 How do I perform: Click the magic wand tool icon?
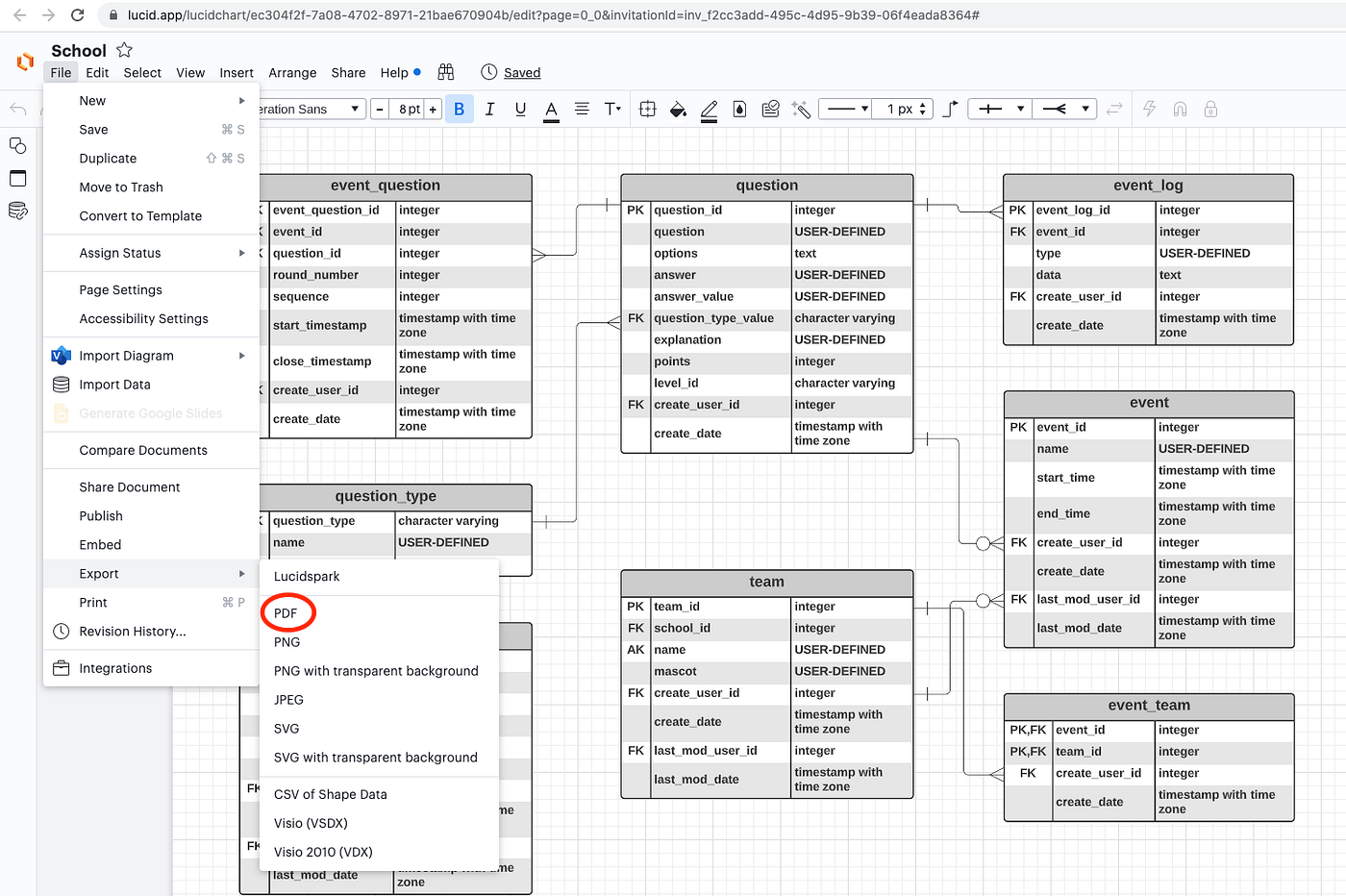(801, 109)
